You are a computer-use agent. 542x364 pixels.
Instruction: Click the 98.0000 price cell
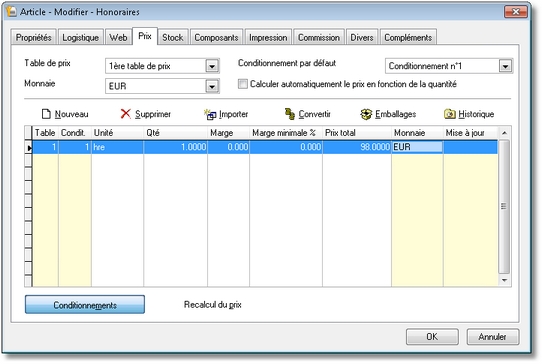tap(357, 147)
